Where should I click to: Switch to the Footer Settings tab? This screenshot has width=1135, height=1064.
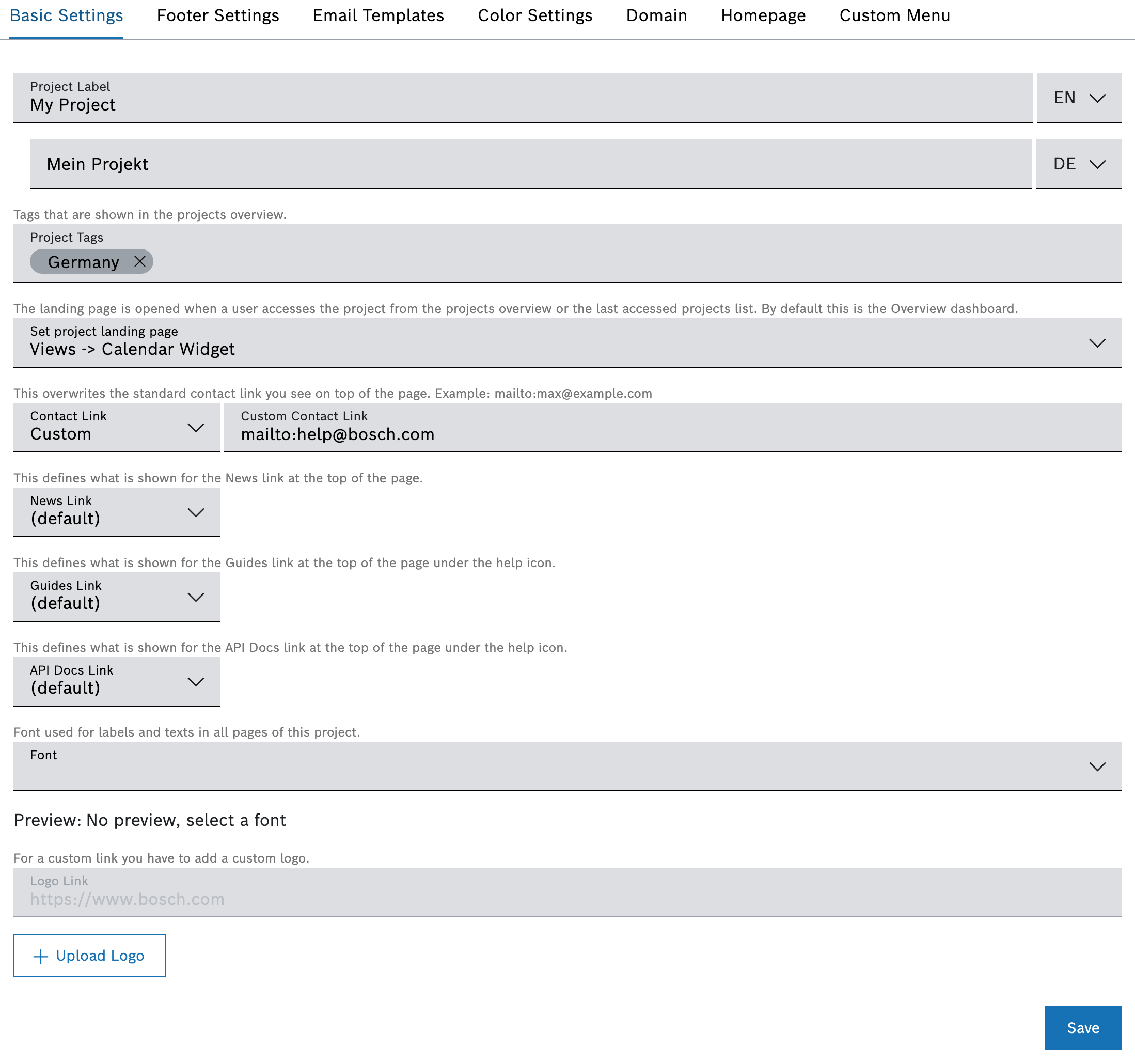[x=217, y=16]
